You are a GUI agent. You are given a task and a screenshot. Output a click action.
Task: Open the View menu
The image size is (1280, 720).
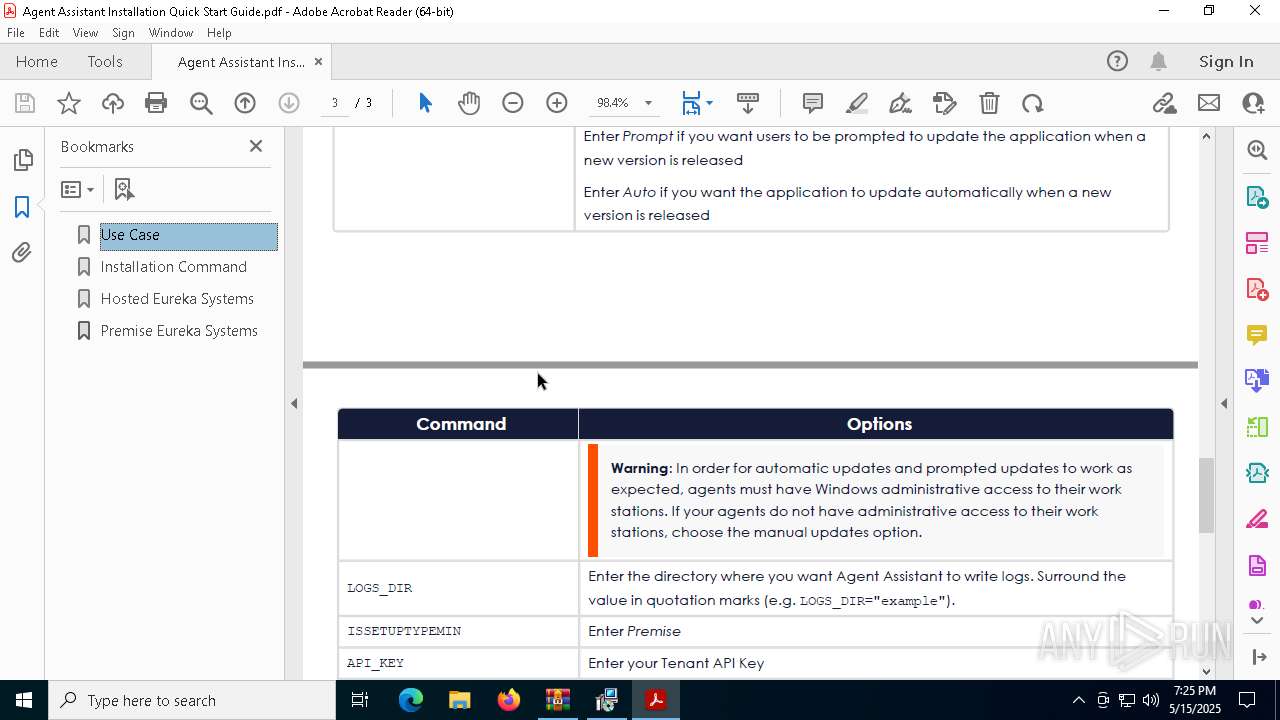(85, 33)
